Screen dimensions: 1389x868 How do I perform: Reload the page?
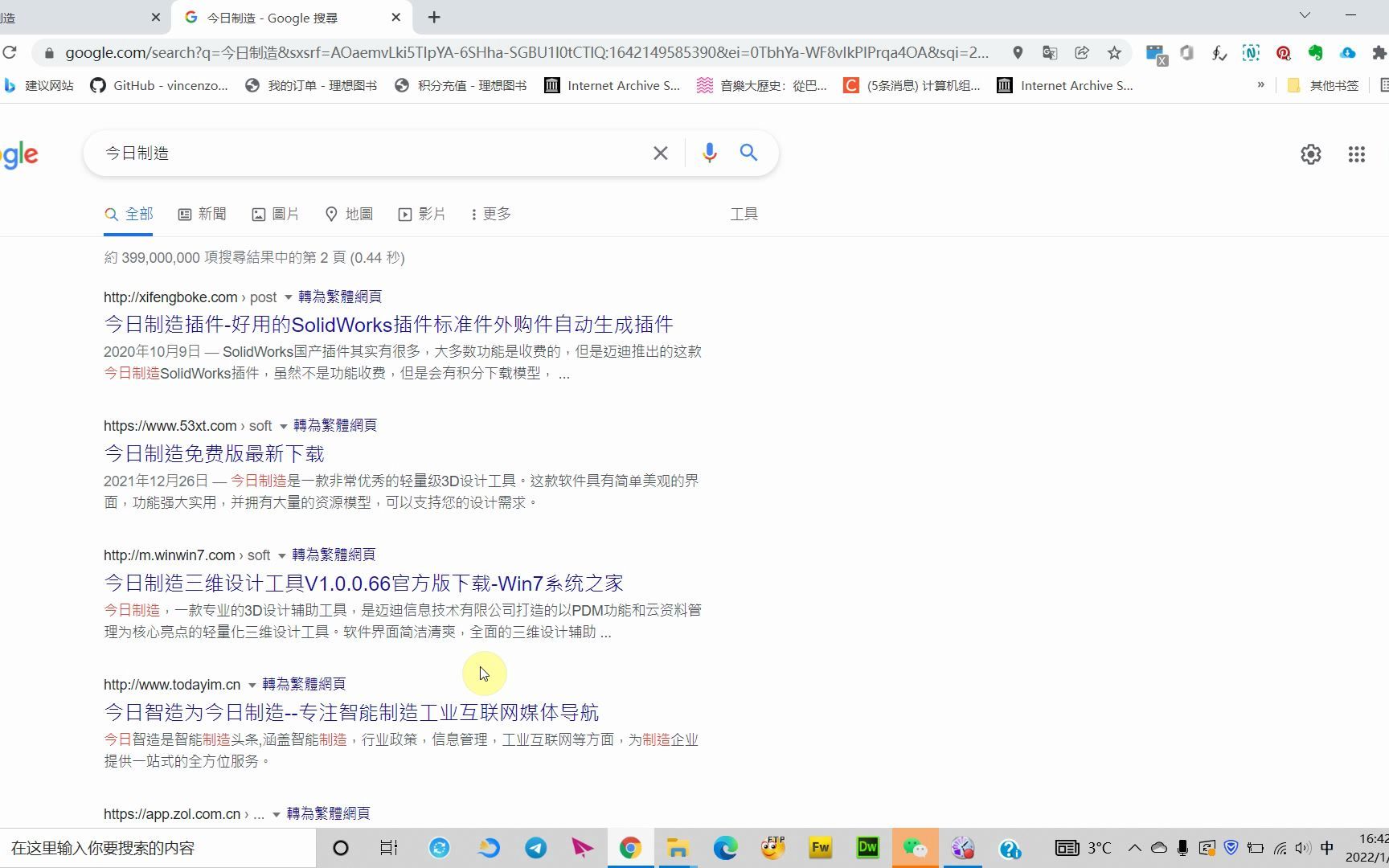tap(10, 52)
